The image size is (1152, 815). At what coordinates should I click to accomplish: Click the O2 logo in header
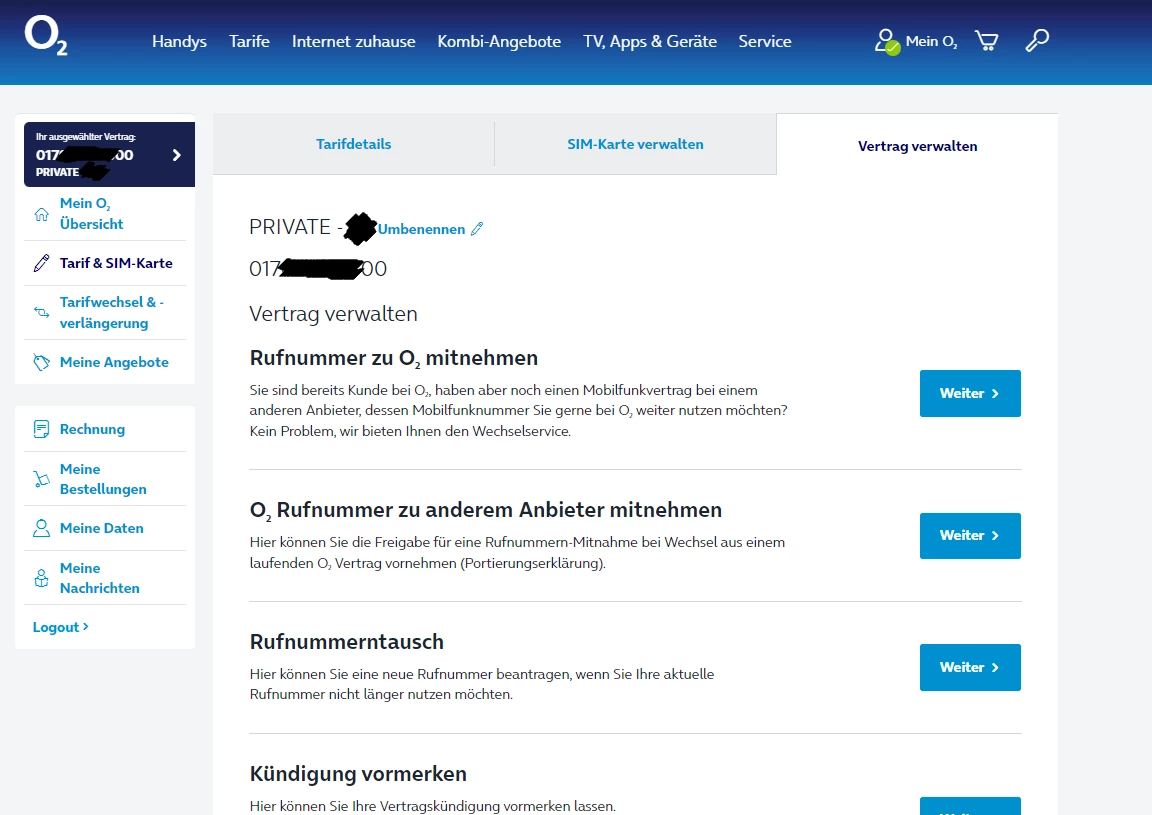click(46, 36)
